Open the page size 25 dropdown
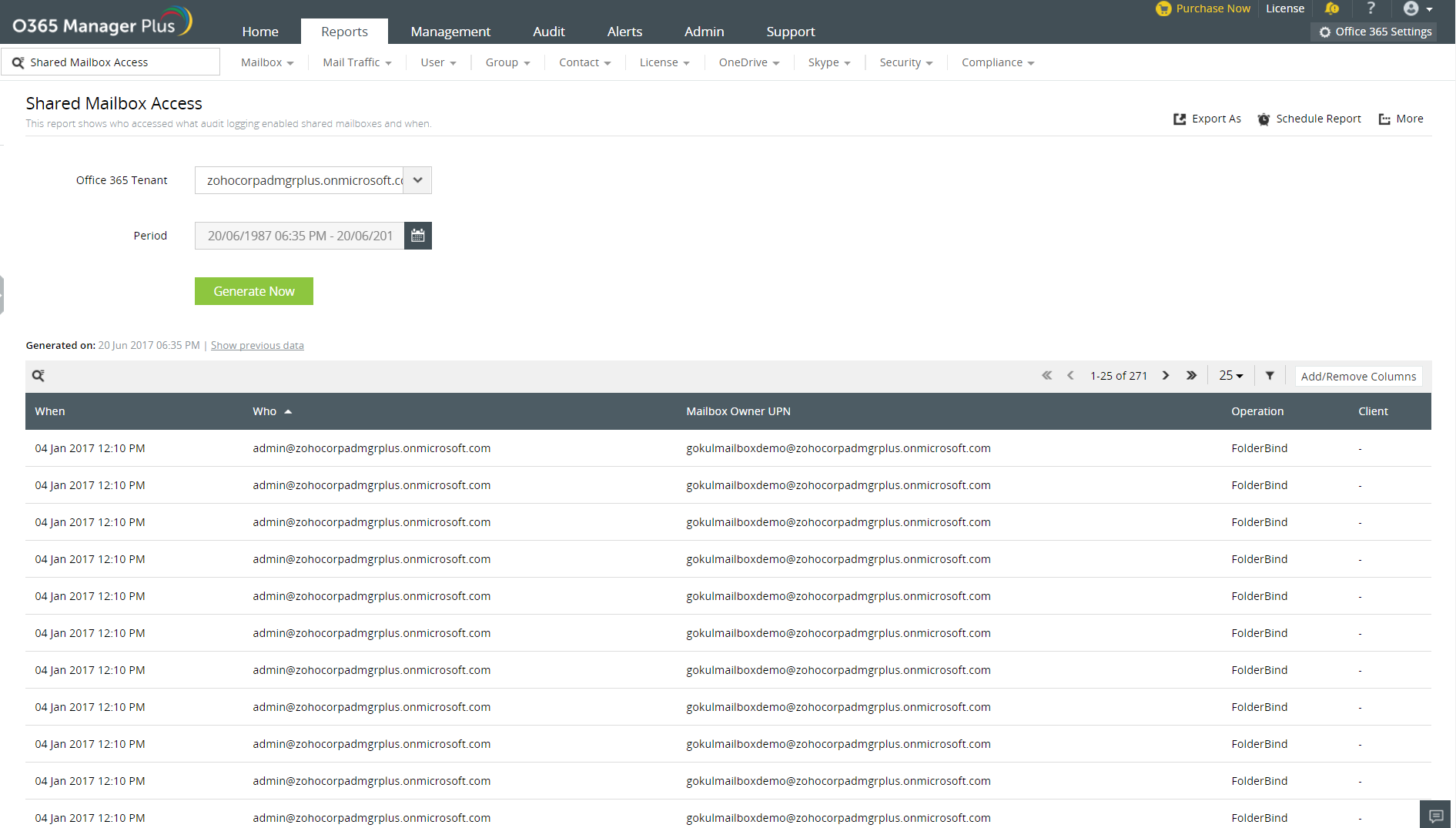The height and width of the screenshot is (828, 1456). [x=1230, y=375]
